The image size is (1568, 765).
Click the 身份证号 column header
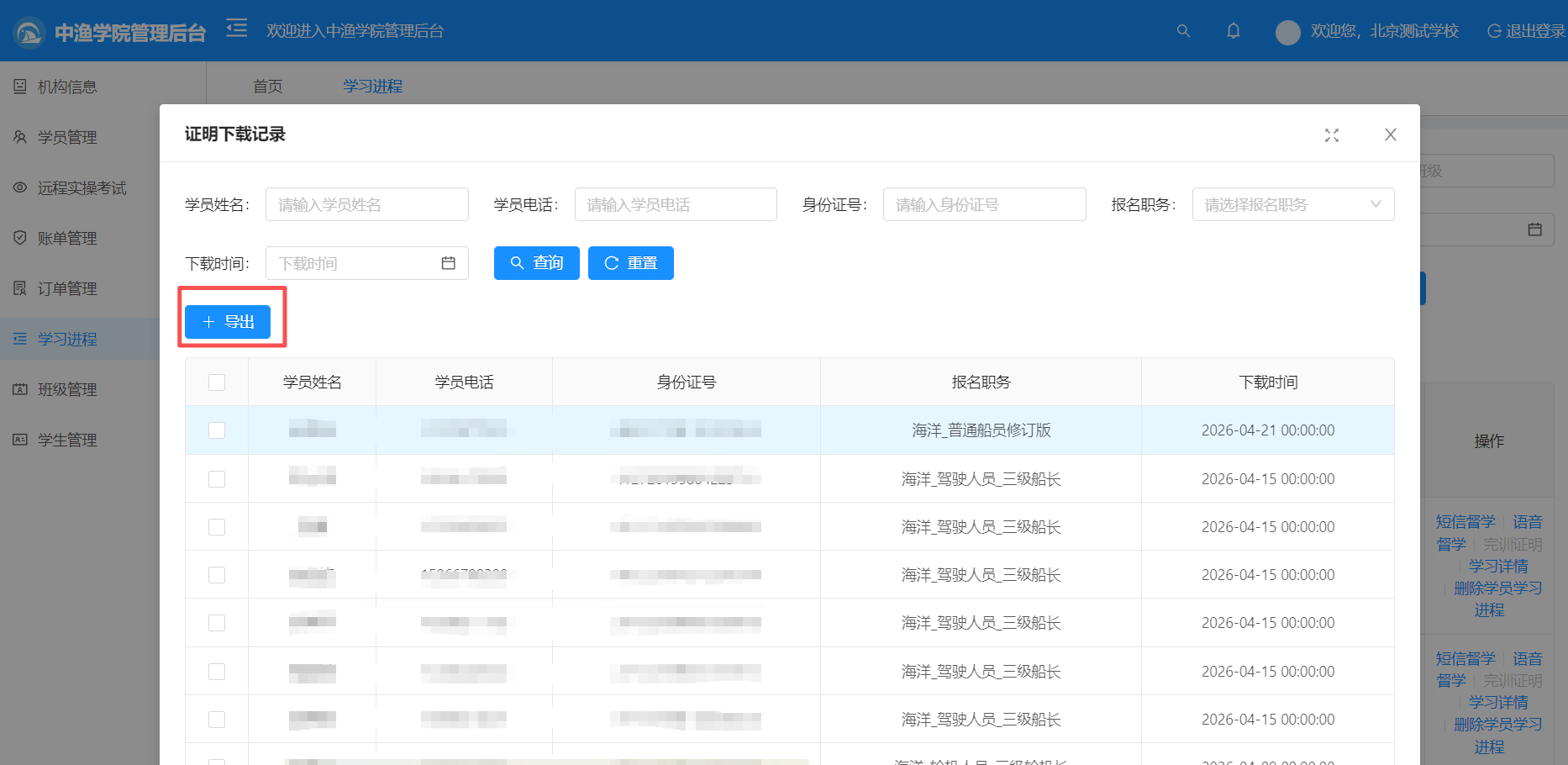coord(687,382)
